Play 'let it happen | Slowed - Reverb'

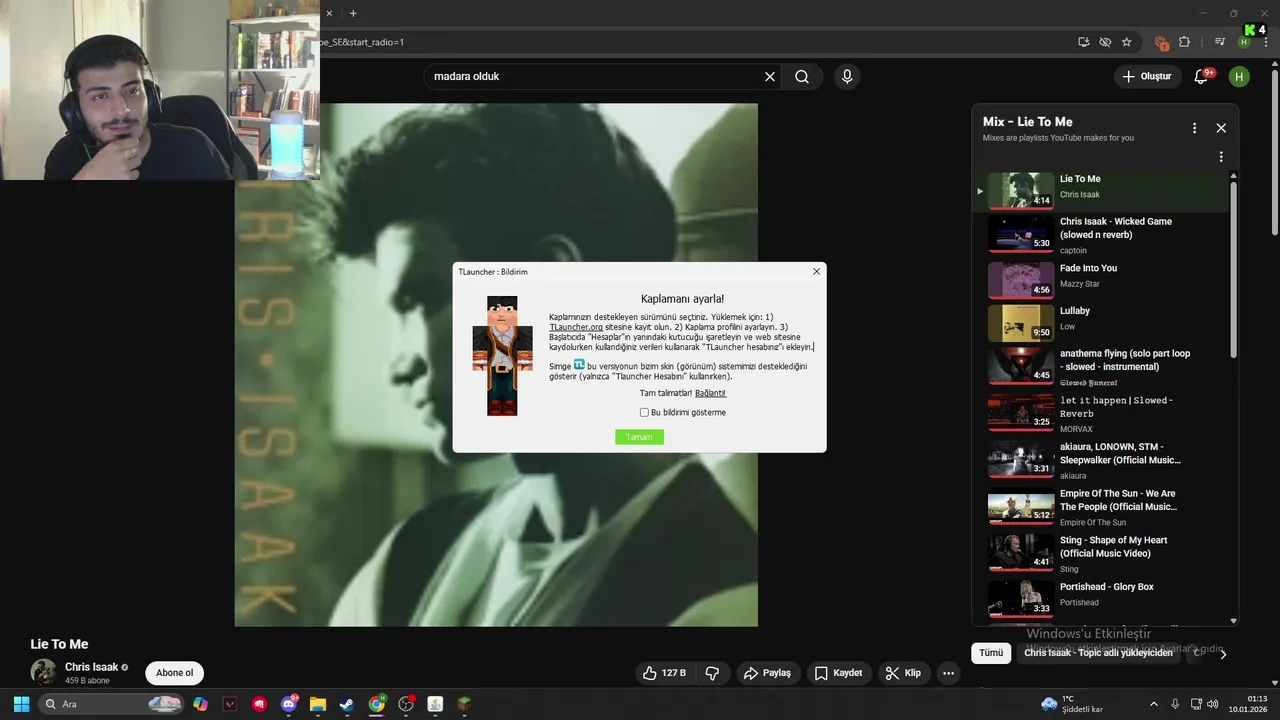click(1099, 413)
